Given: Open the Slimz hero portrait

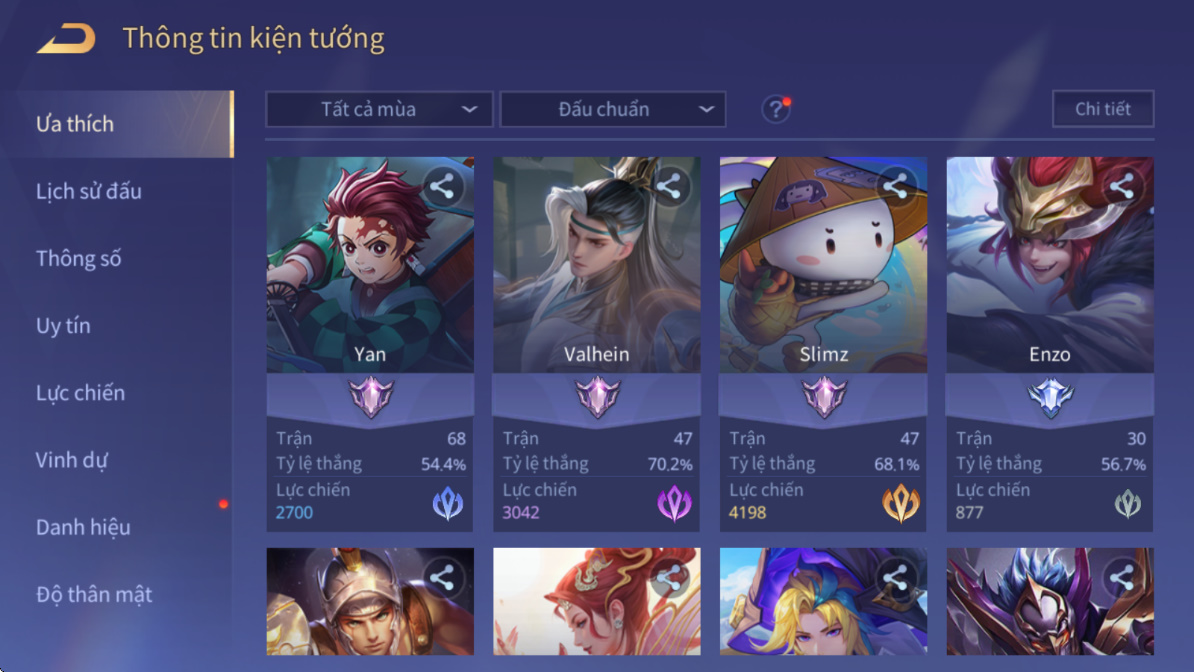Looking at the screenshot, I should pyautogui.click(x=823, y=264).
